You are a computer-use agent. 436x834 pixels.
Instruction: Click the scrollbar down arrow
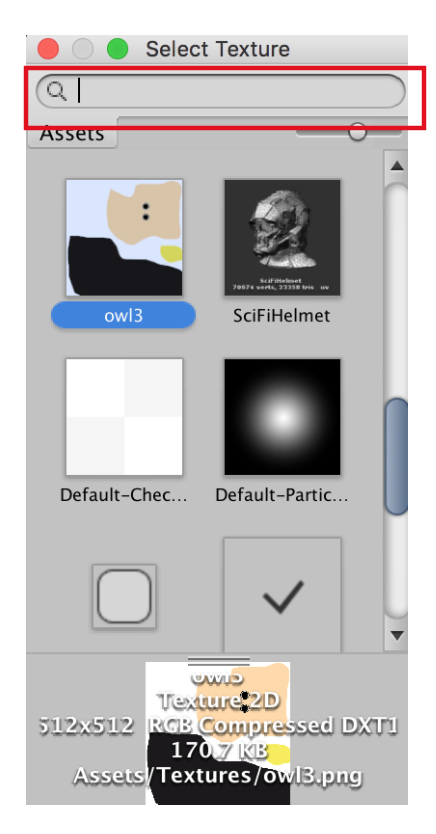(397, 635)
